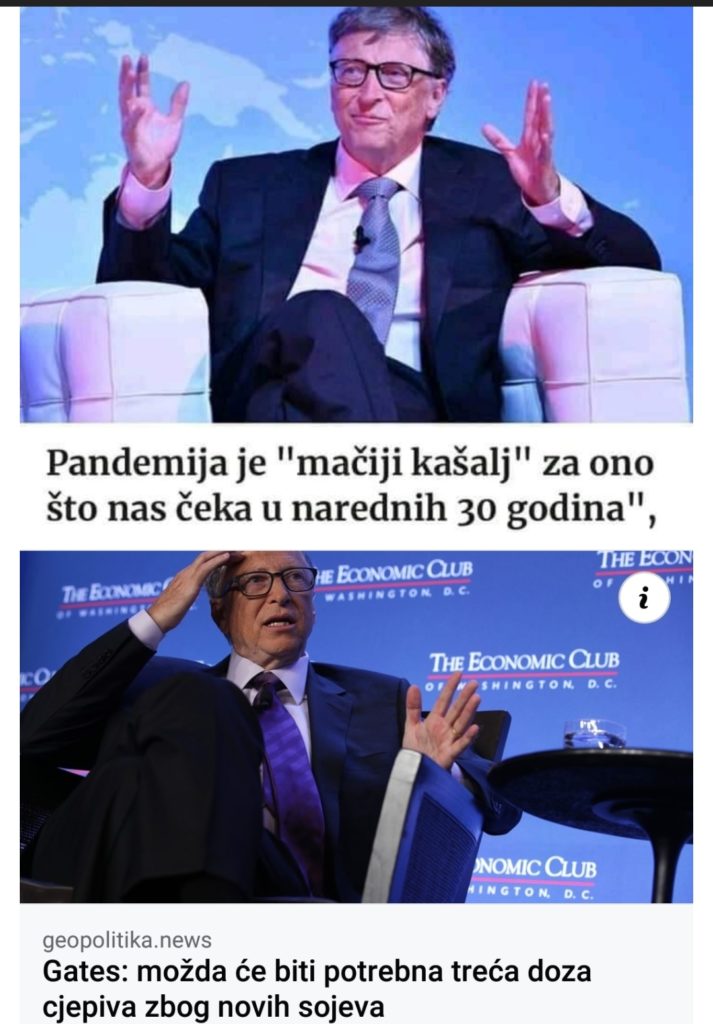Screen dimensions: 713x1024
Task: Open the top photo of man with raised hands
Action: click(356, 214)
